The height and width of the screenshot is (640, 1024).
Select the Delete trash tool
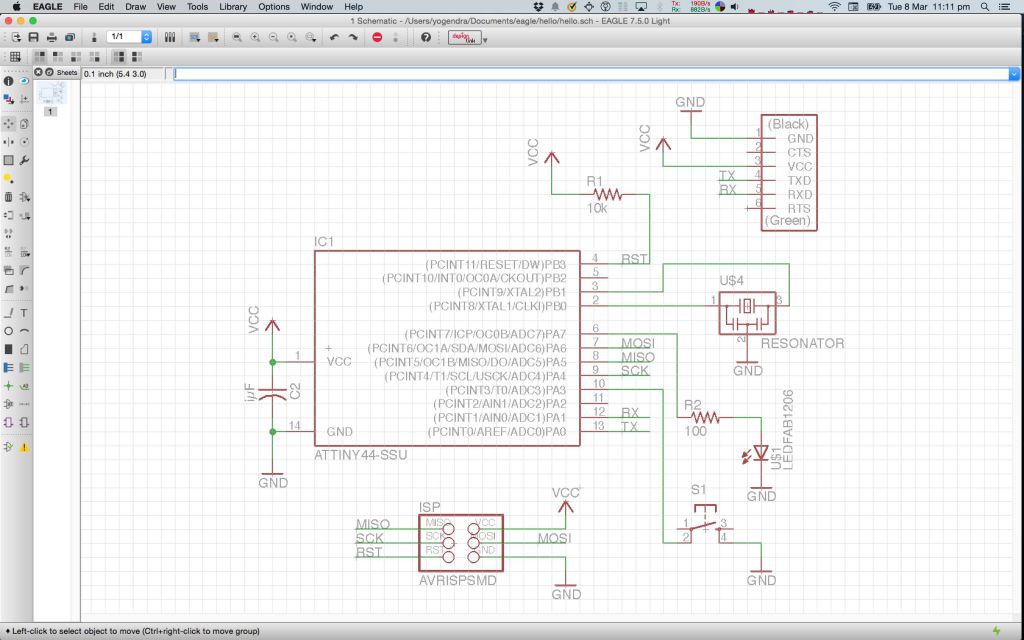tap(8, 197)
